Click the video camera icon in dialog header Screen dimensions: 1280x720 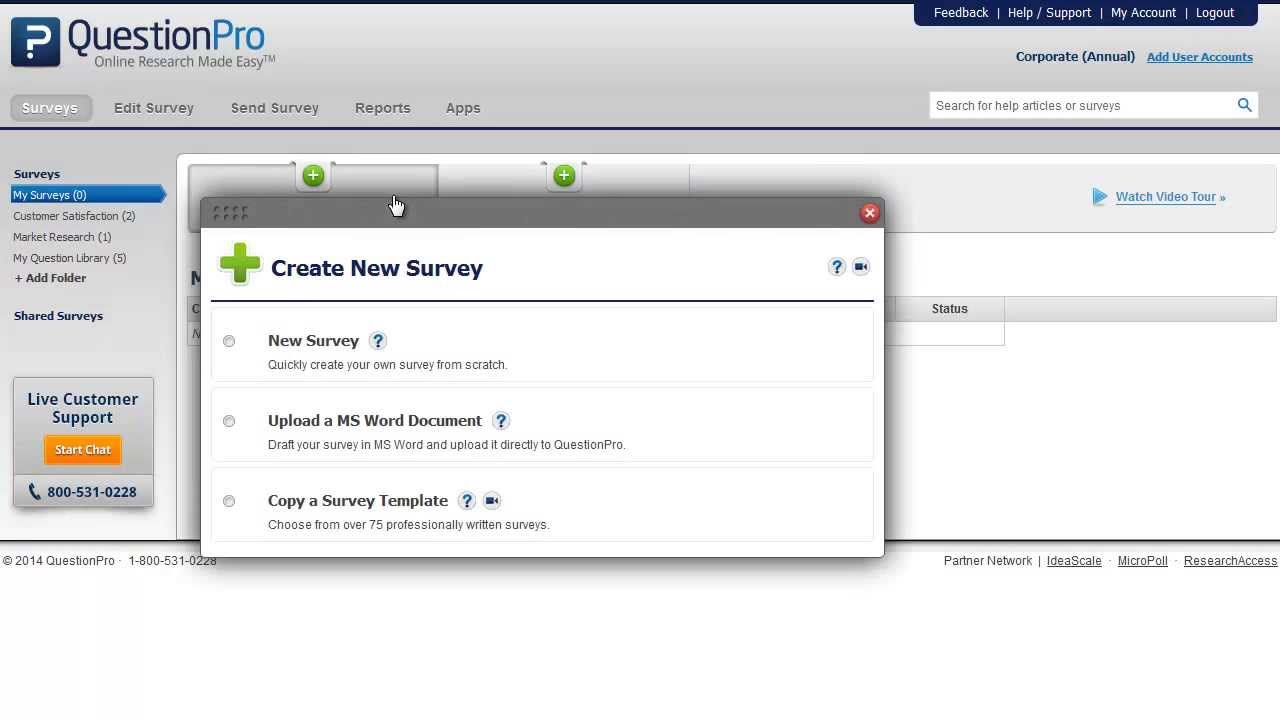point(861,267)
